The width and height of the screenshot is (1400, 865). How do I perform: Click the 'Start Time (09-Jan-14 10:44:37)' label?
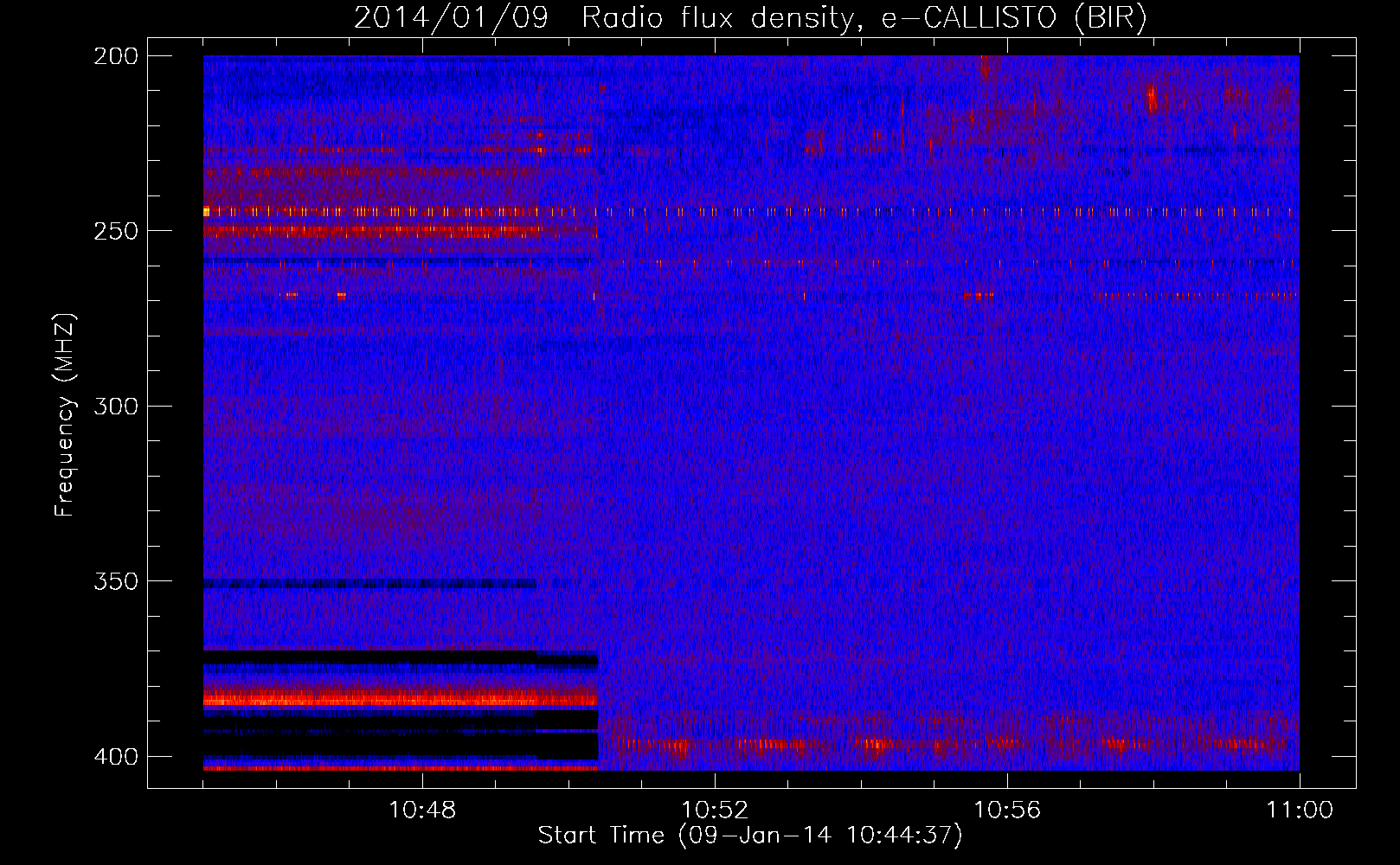click(x=750, y=836)
